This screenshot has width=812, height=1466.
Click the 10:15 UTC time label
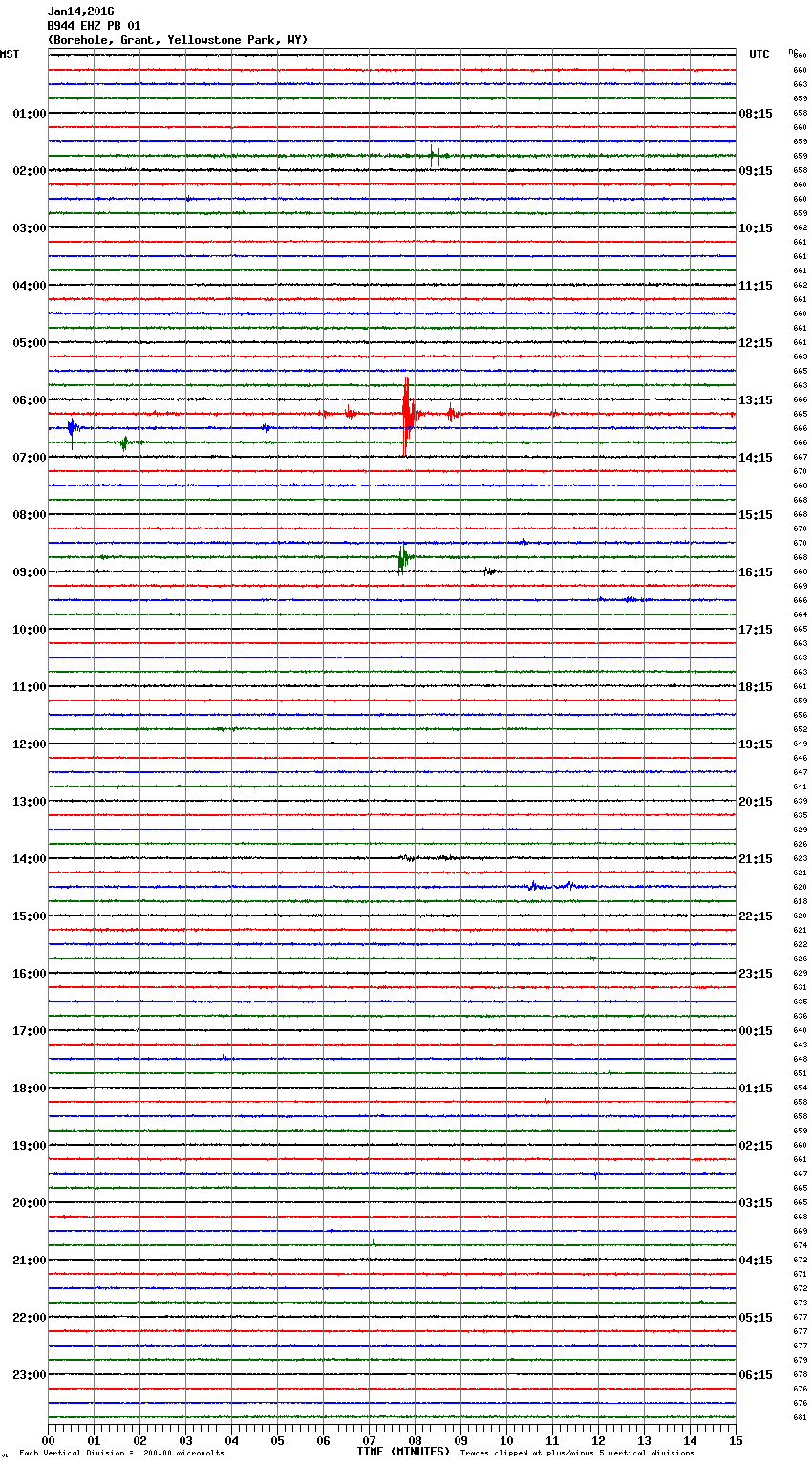[756, 228]
